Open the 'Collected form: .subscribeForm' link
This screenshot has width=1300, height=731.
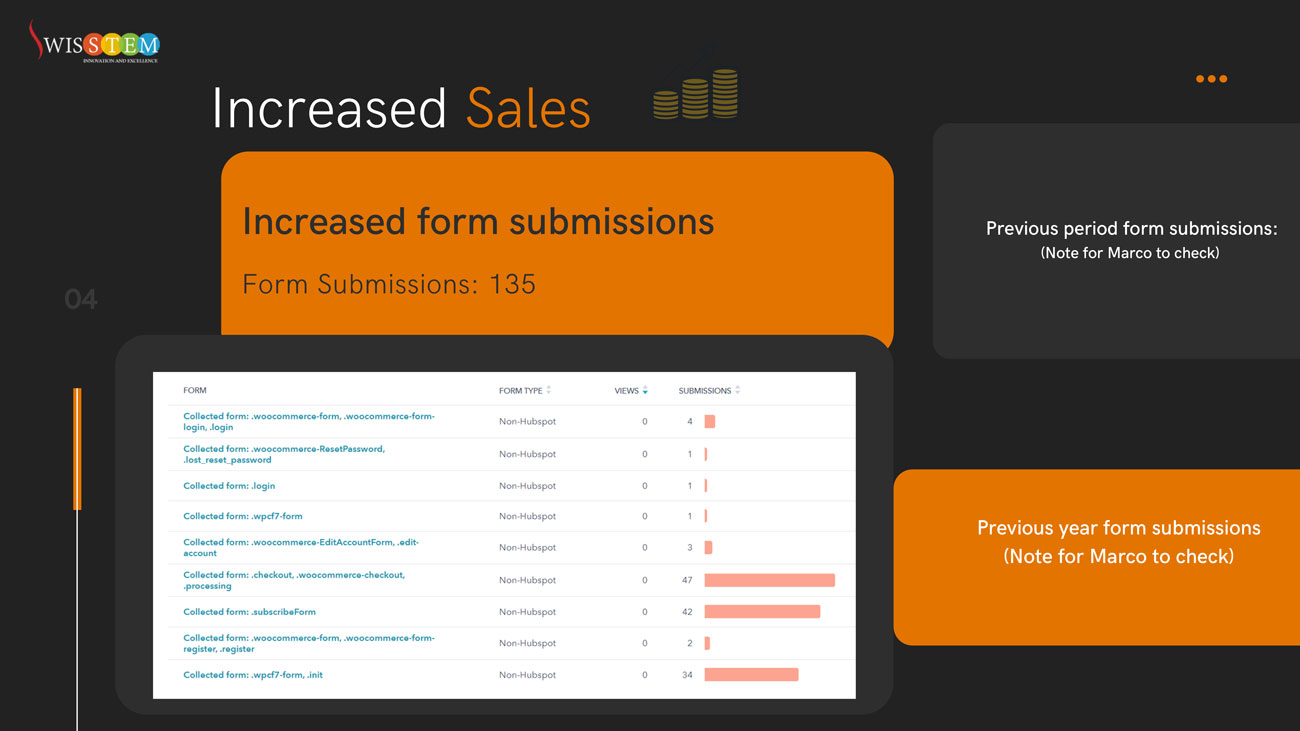click(x=249, y=612)
